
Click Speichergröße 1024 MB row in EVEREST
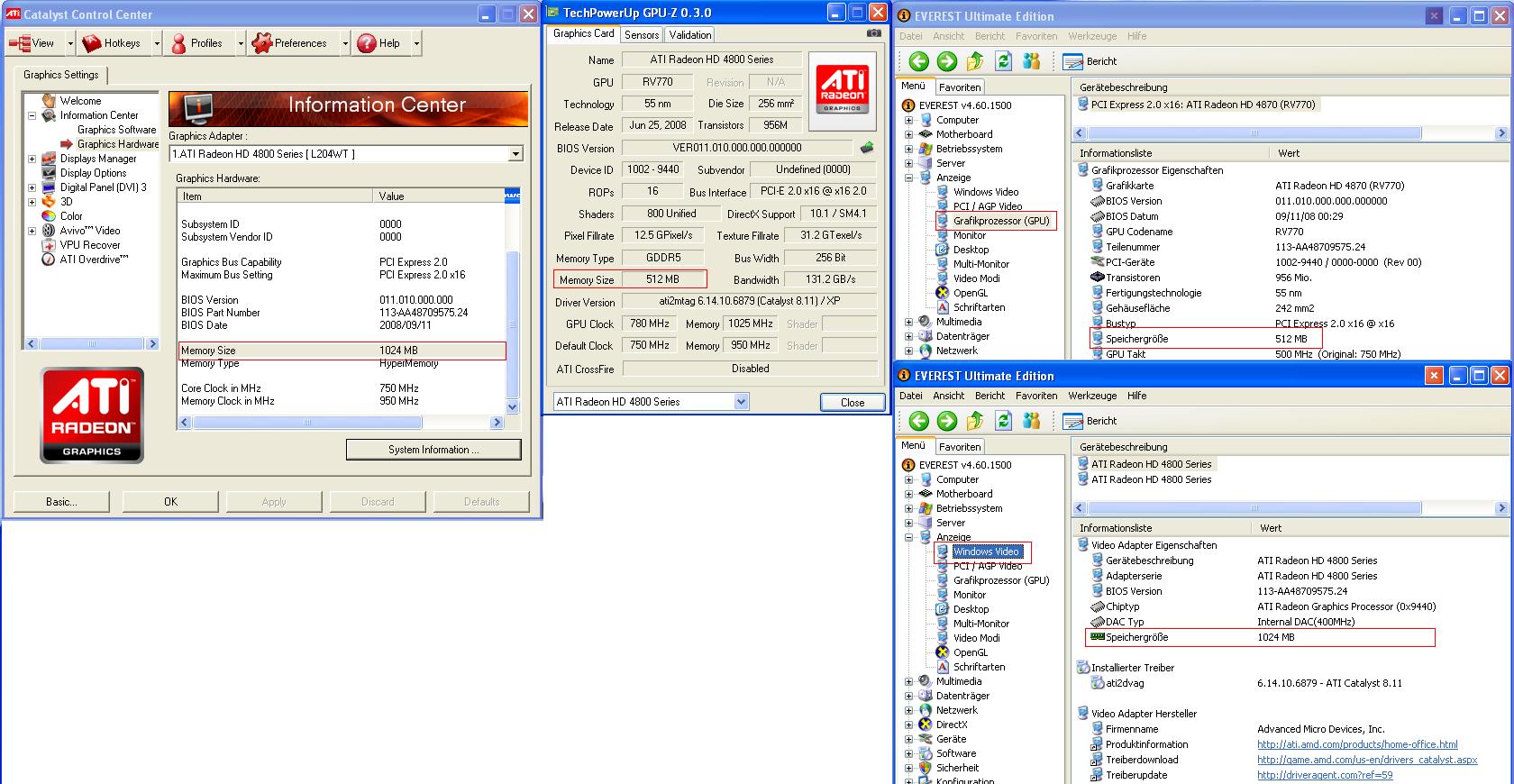click(x=1260, y=637)
